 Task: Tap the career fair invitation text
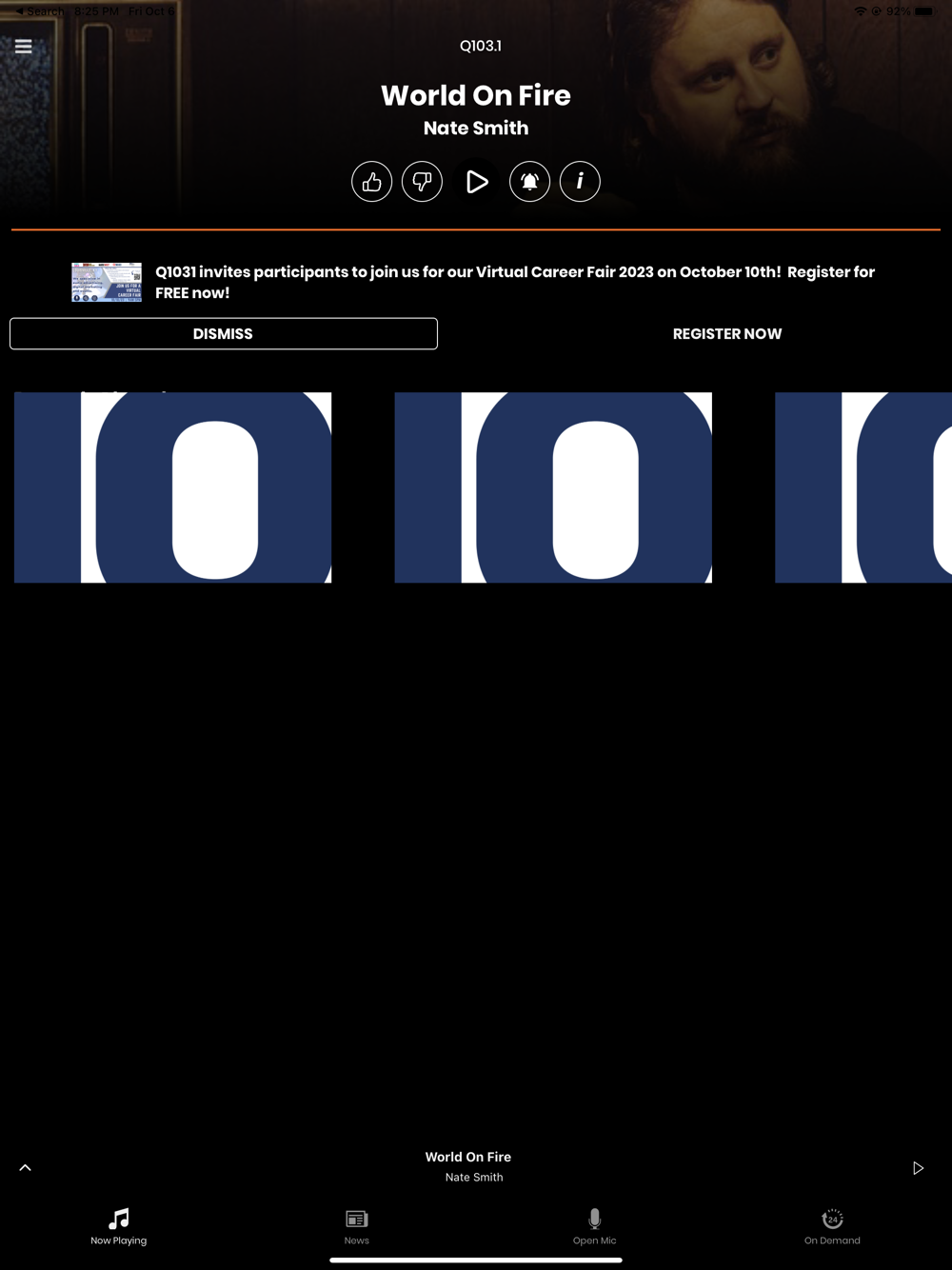pos(515,282)
